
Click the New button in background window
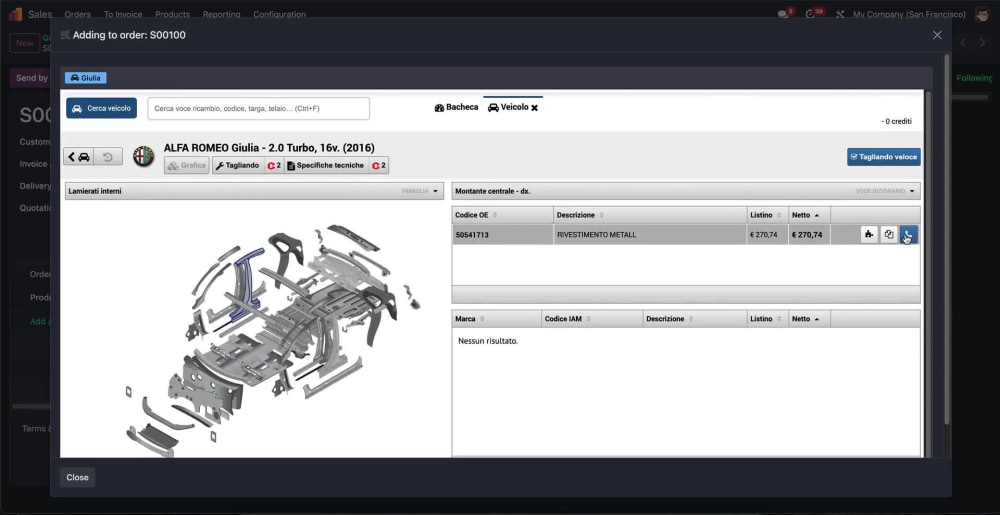[x=25, y=43]
